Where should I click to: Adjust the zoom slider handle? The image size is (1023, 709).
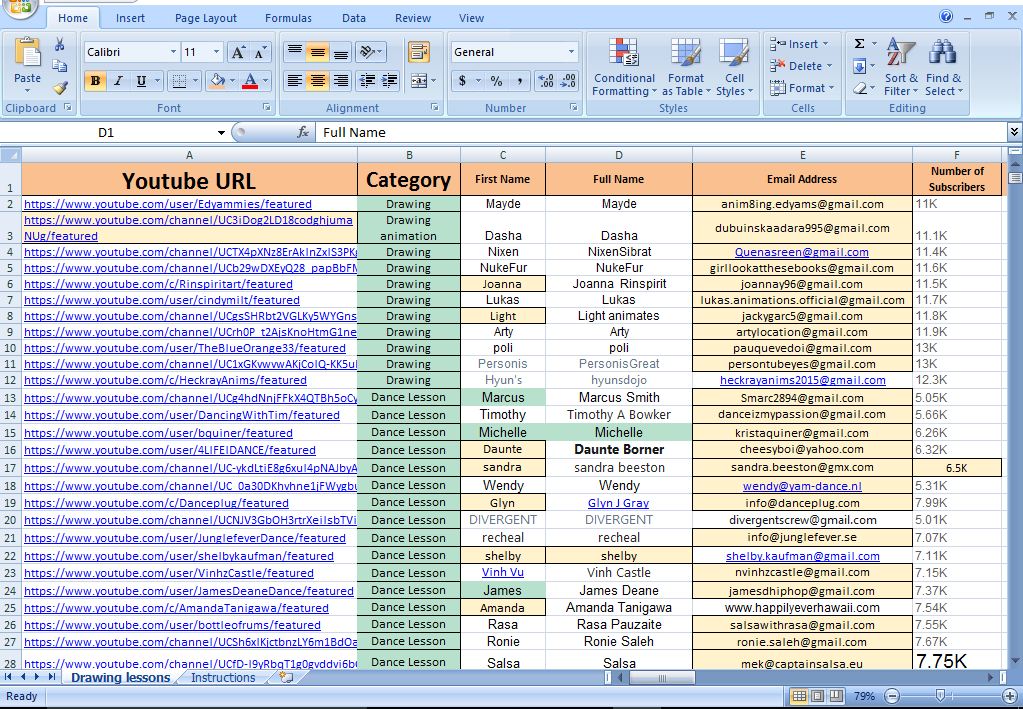(940, 696)
